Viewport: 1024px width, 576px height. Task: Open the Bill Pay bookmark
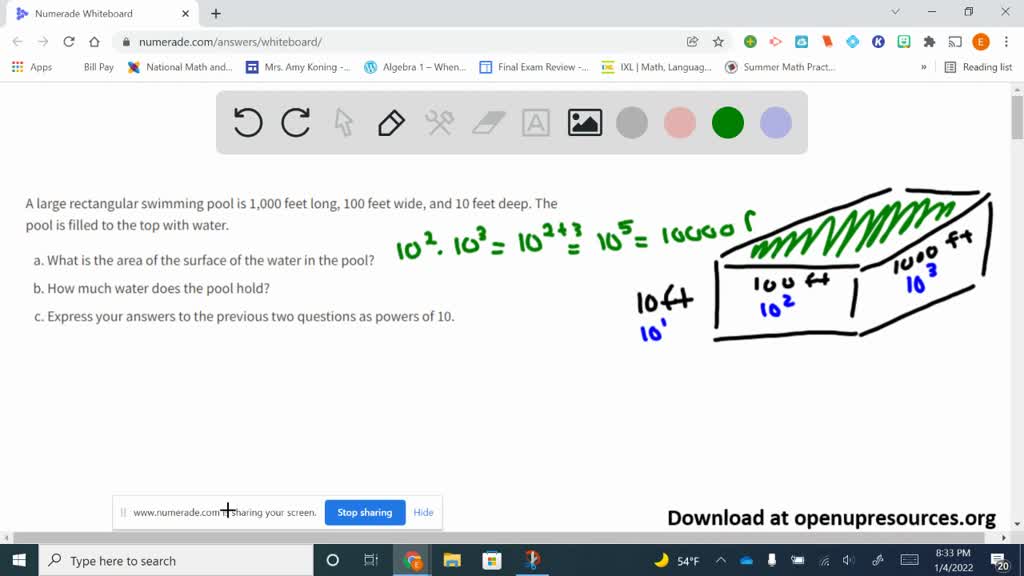tap(98, 67)
